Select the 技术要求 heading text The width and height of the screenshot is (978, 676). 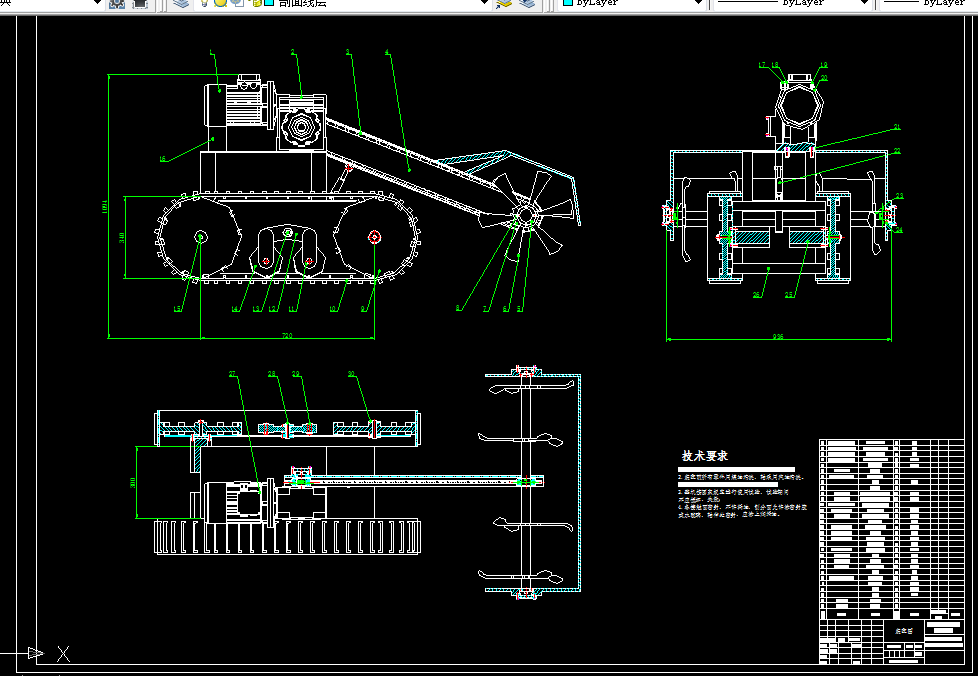(x=705, y=455)
